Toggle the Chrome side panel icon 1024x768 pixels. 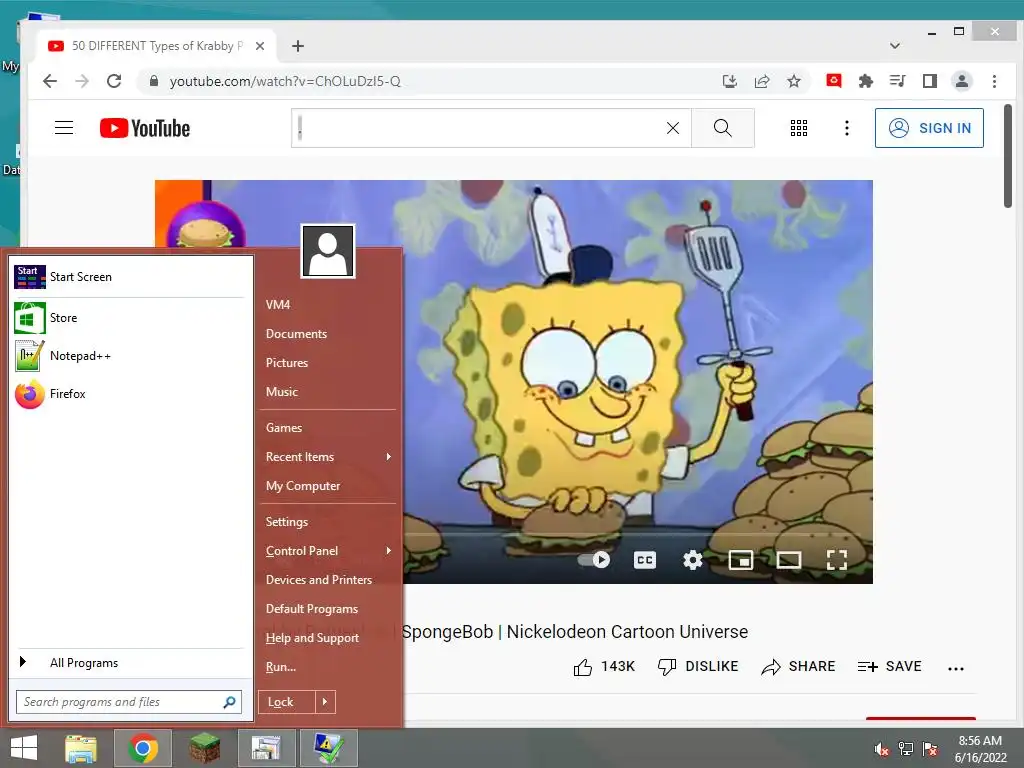[929, 81]
